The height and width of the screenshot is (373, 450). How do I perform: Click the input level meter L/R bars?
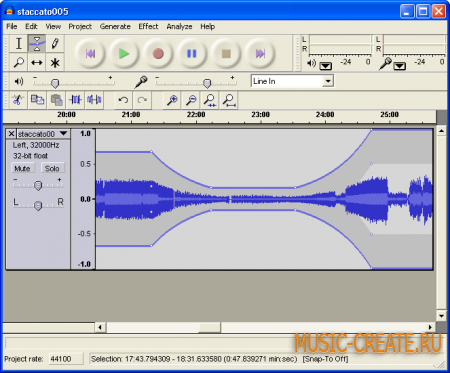[414, 45]
